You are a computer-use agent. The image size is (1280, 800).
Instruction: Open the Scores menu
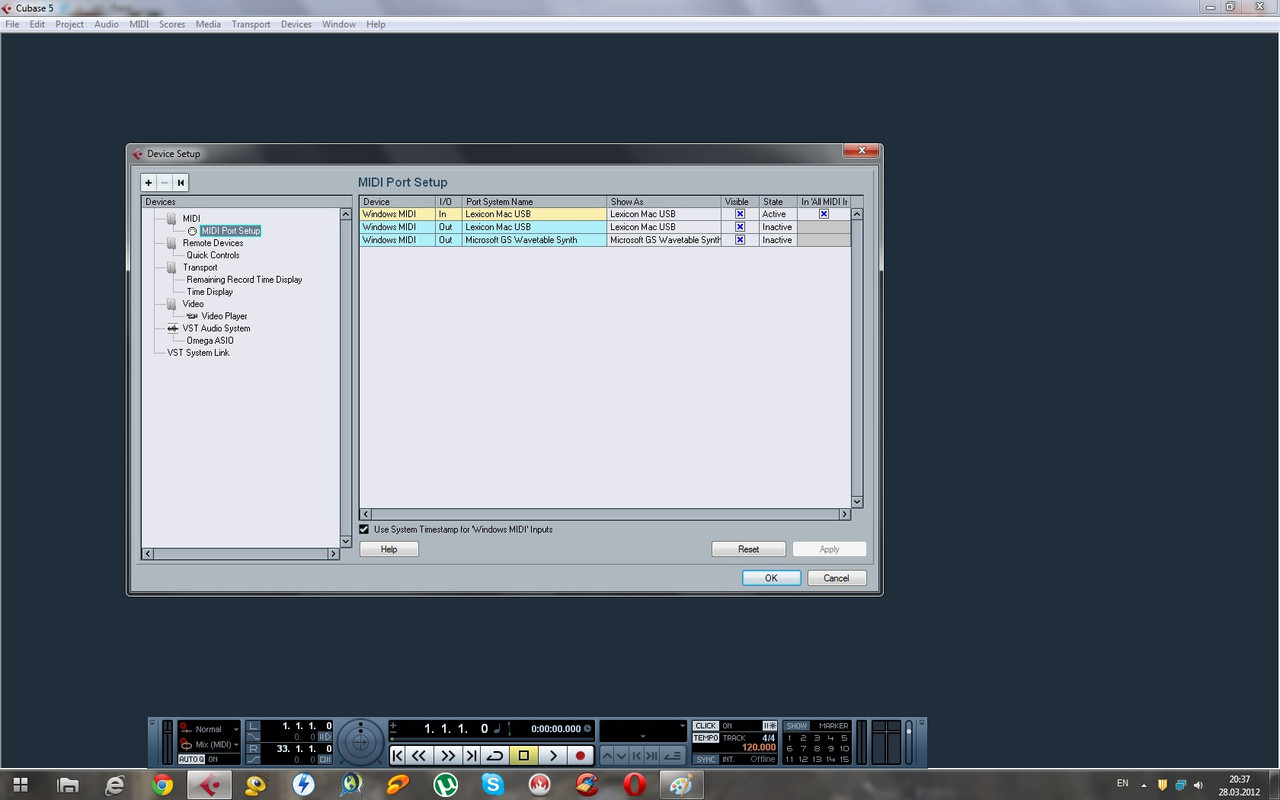[172, 24]
